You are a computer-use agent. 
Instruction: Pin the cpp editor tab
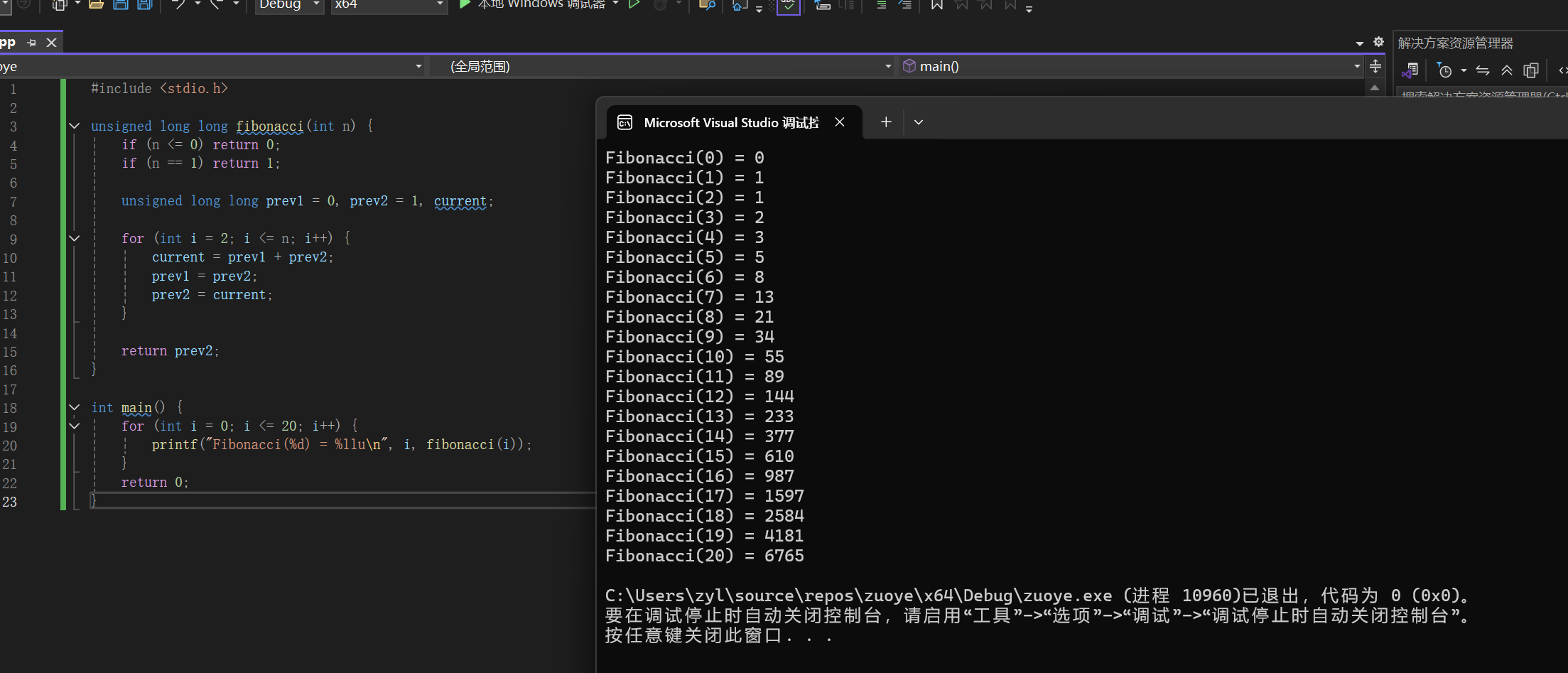pos(31,43)
